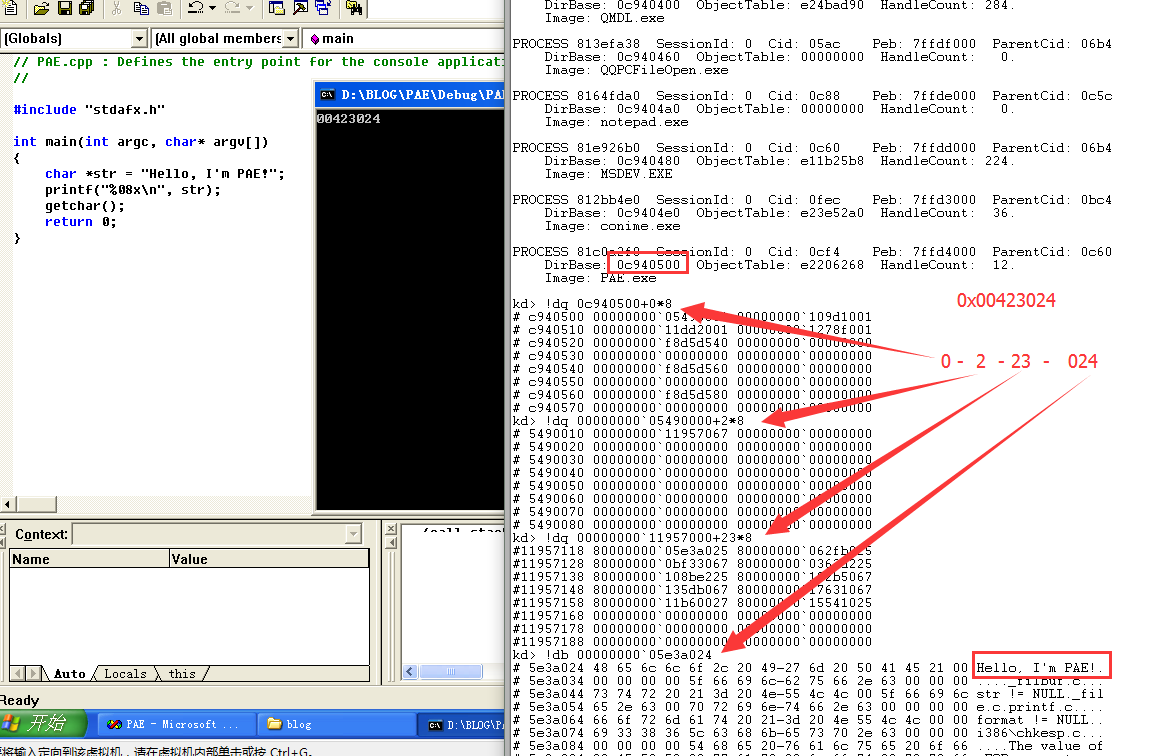1158x756 pixels.
Task: Click the 'Hello, I'm PAE!.' ASCII dump text
Action: point(1040,667)
